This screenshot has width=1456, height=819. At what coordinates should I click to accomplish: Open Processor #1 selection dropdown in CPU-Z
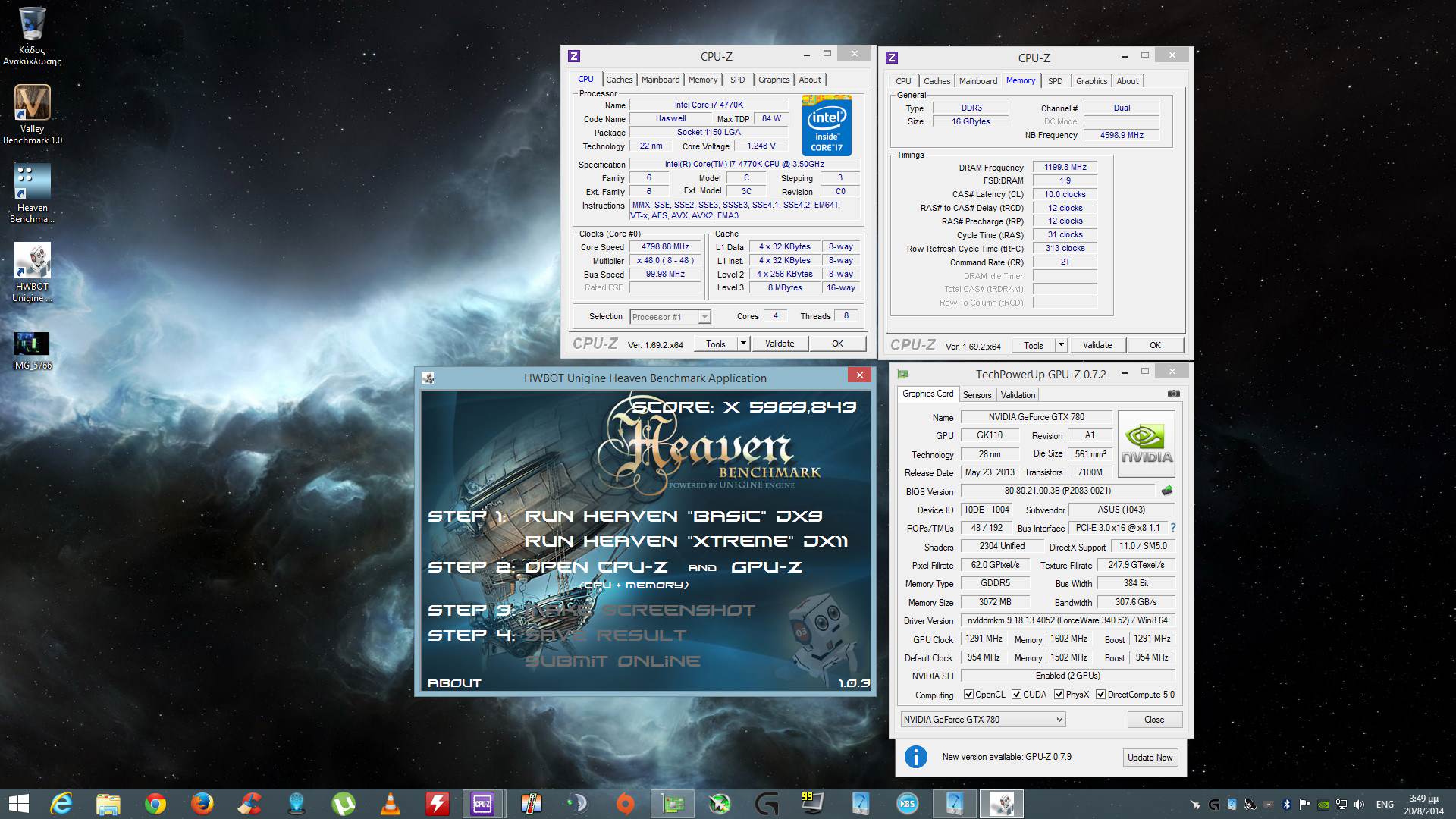[670, 317]
